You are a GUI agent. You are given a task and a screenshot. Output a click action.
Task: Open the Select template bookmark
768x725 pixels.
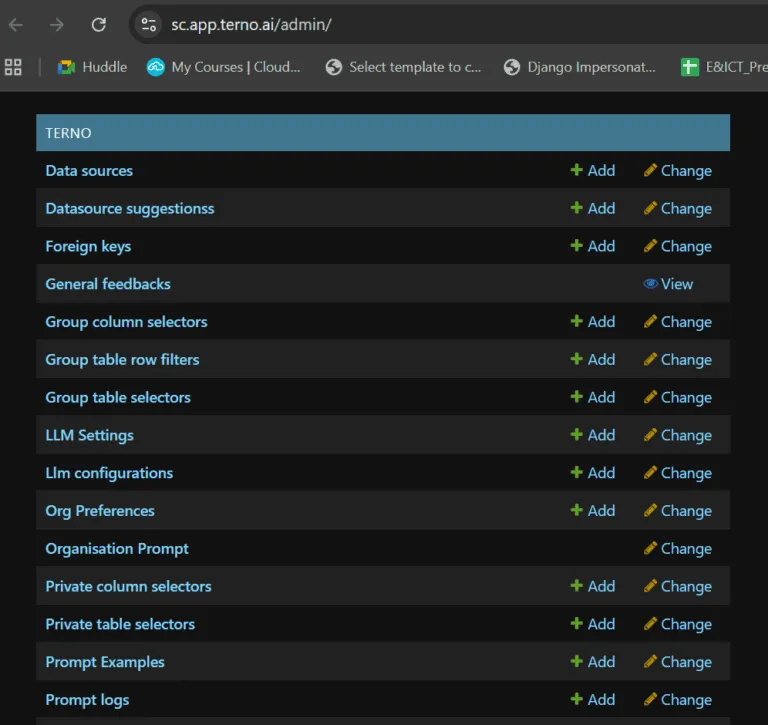(403, 67)
